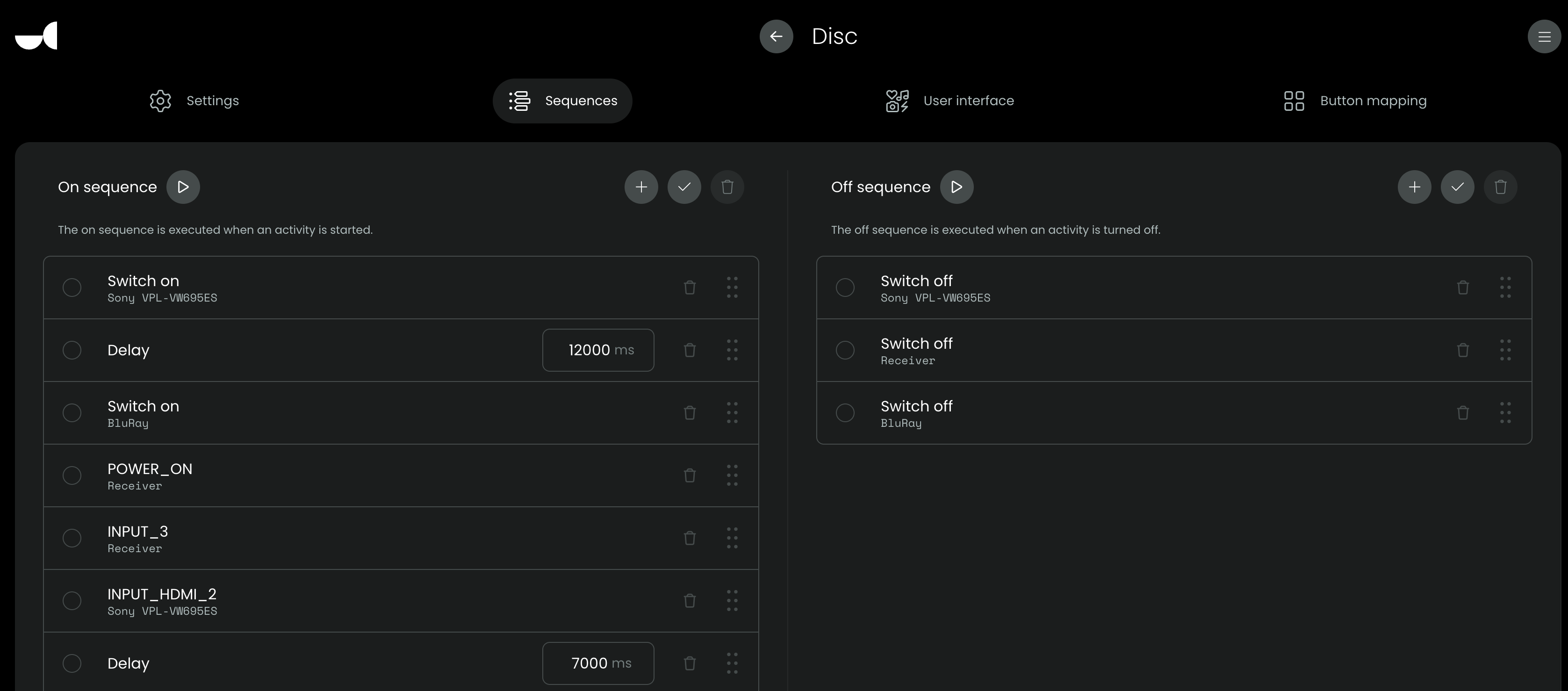Screen dimensions: 1568x691
Task: Delete the 12000 ms Delay step
Action: [690, 350]
